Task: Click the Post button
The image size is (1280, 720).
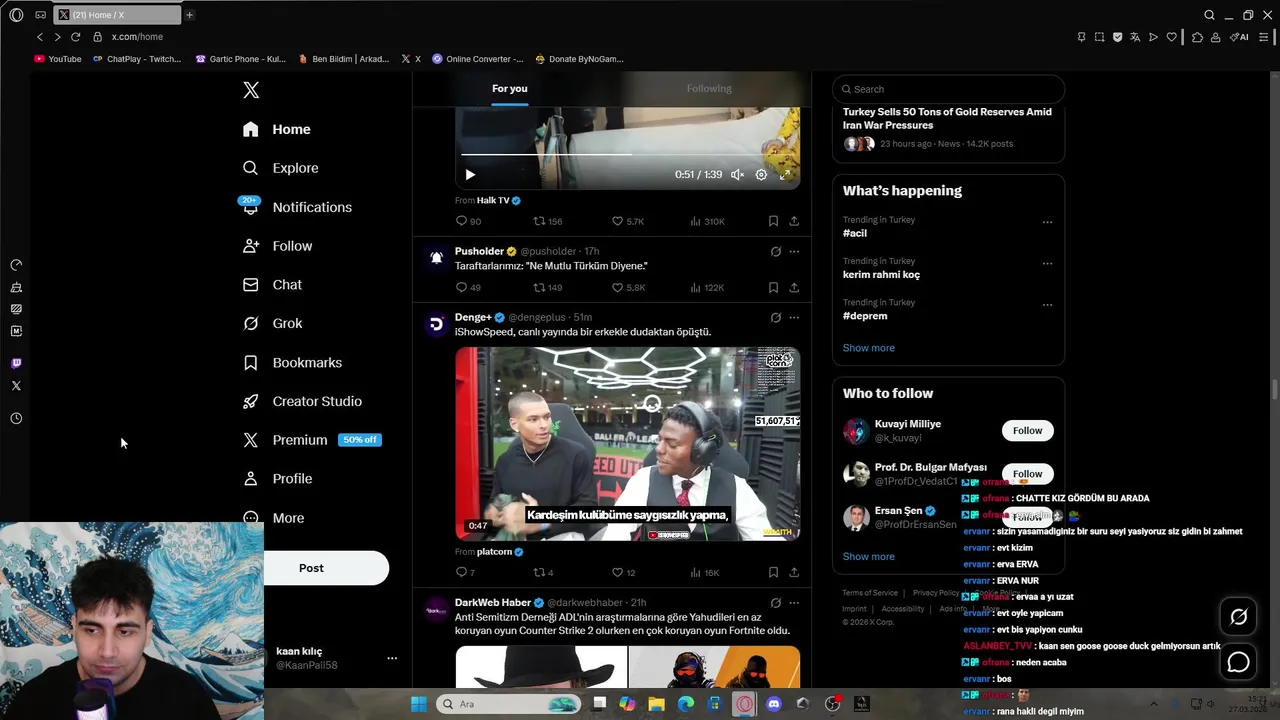Action: coord(311,568)
